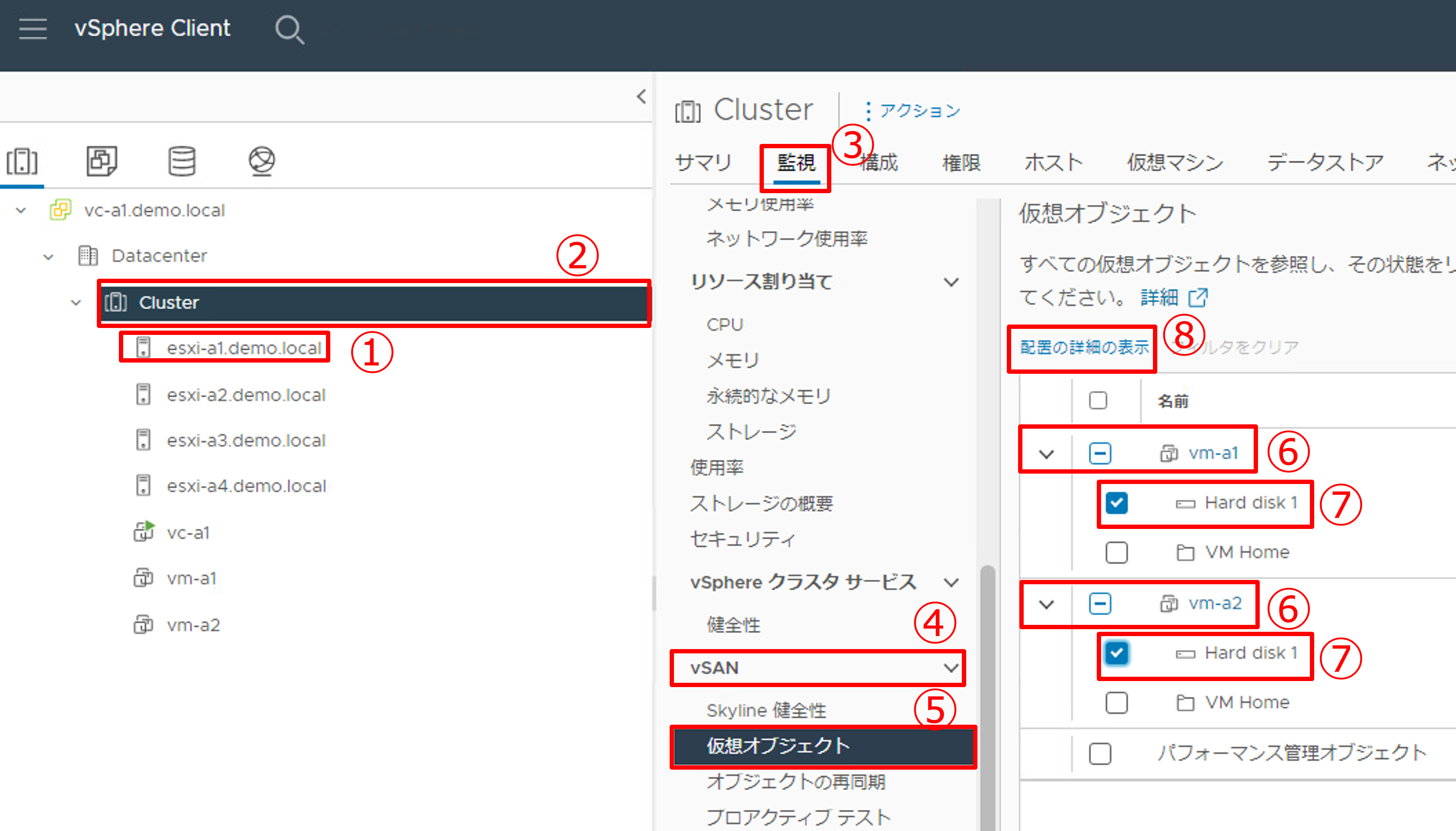This screenshot has height=831, width=1456.
Task: Click the search magnifier icon
Action: 289,30
